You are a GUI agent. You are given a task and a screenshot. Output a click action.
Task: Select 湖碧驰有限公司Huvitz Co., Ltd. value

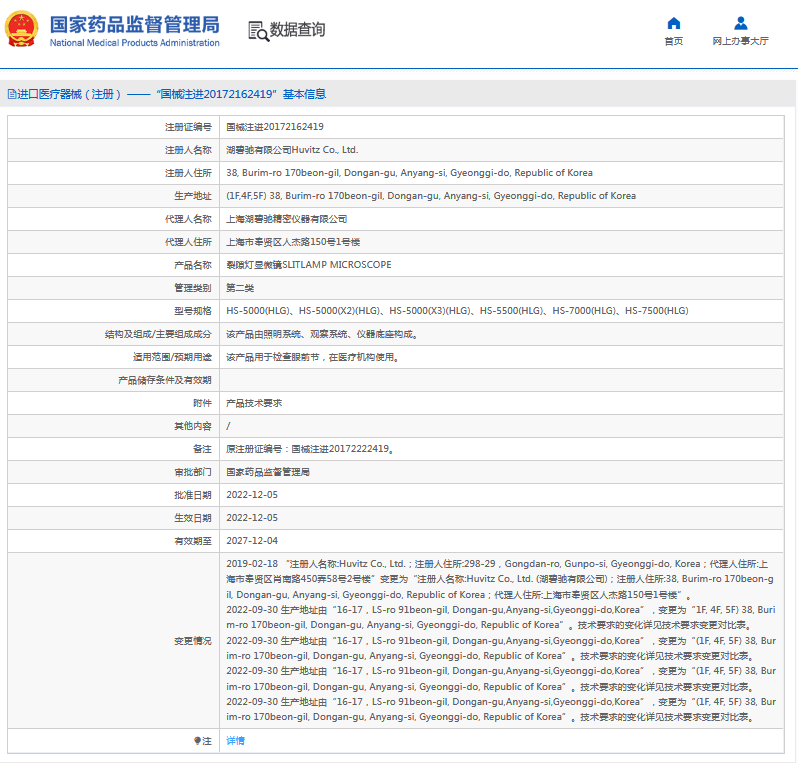point(292,150)
